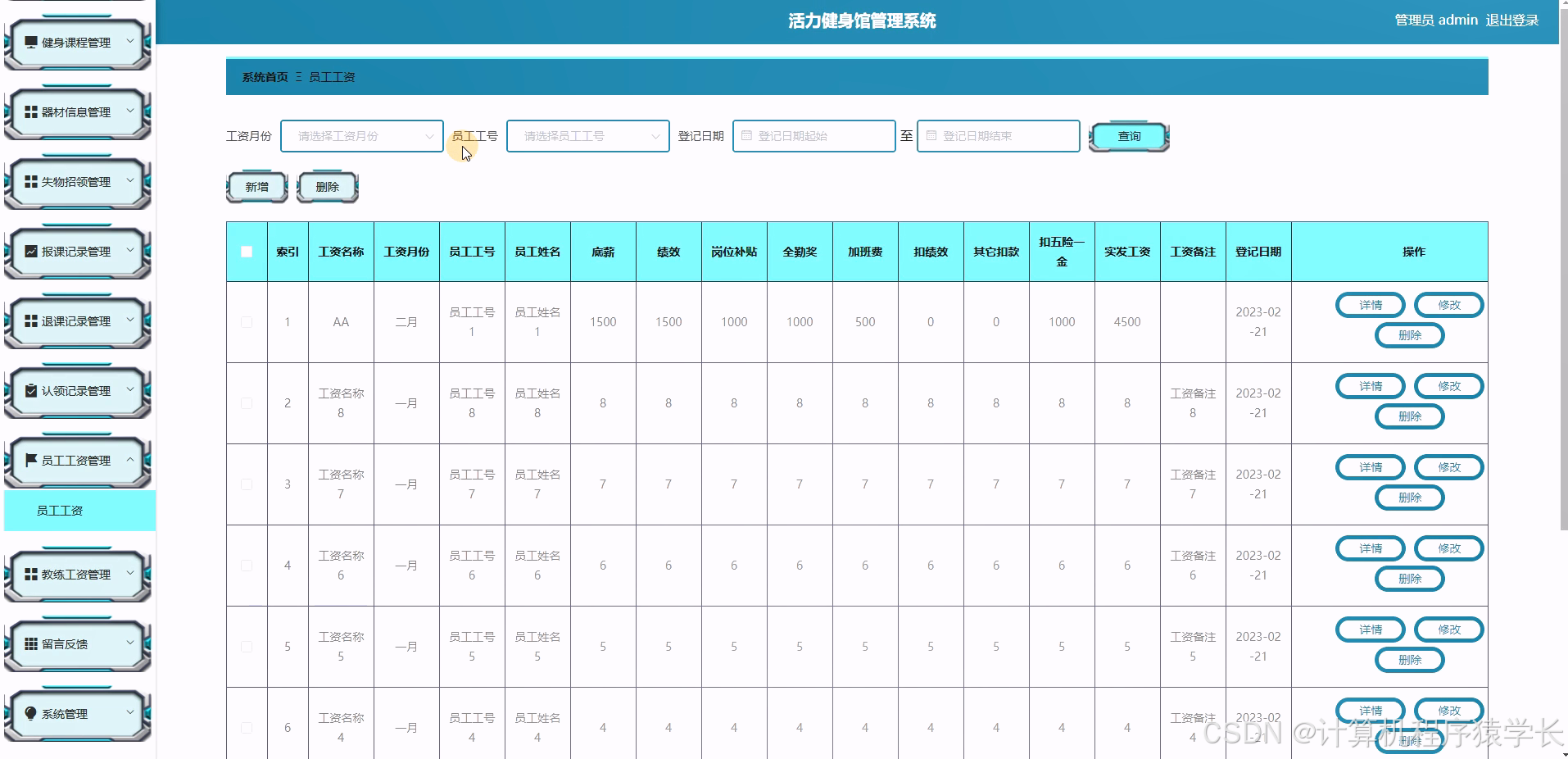Check the checkbox for row 1 (AA)

click(x=247, y=322)
